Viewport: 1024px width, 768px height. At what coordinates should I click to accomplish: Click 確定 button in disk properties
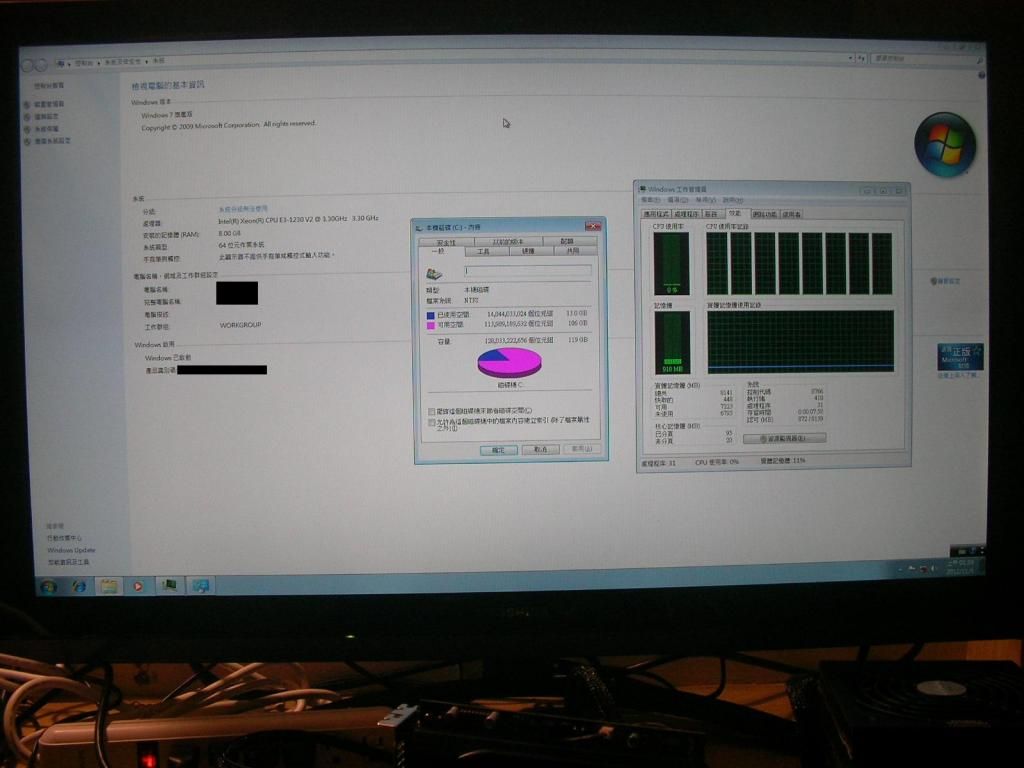[498, 450]
